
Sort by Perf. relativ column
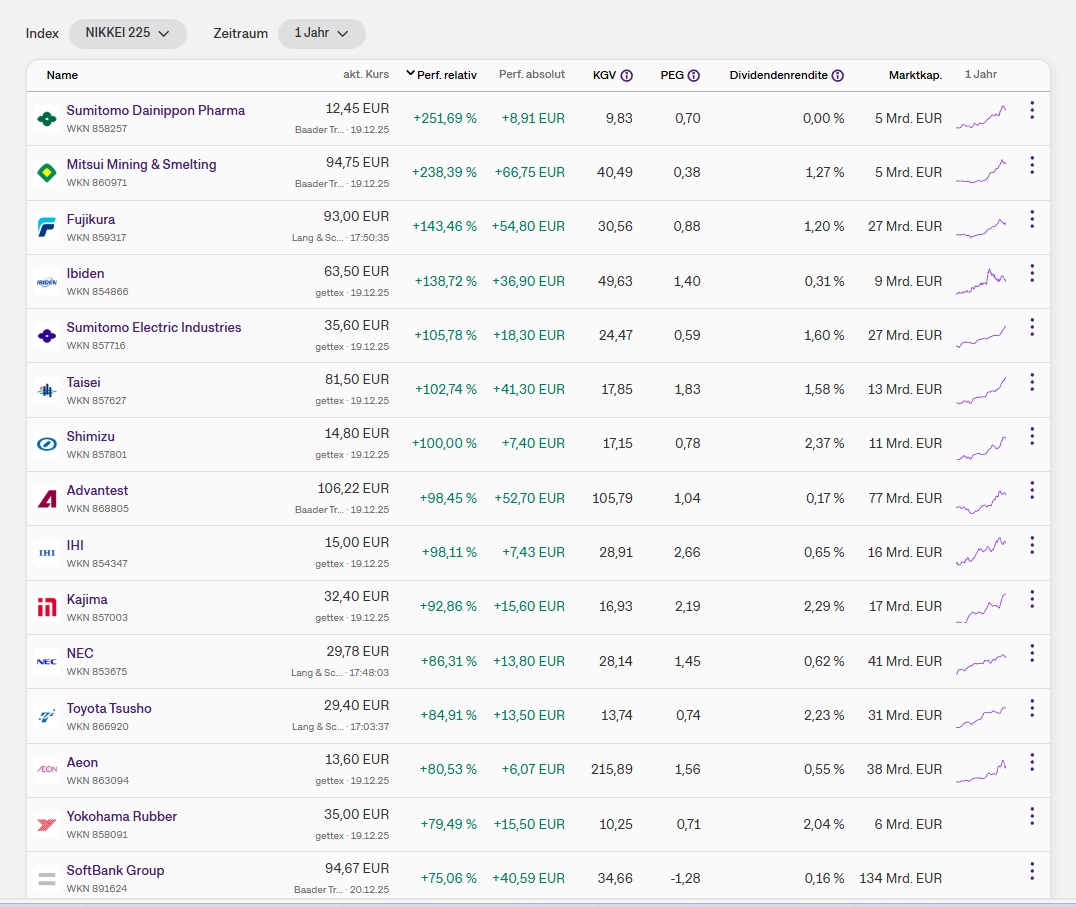point(446,75)
